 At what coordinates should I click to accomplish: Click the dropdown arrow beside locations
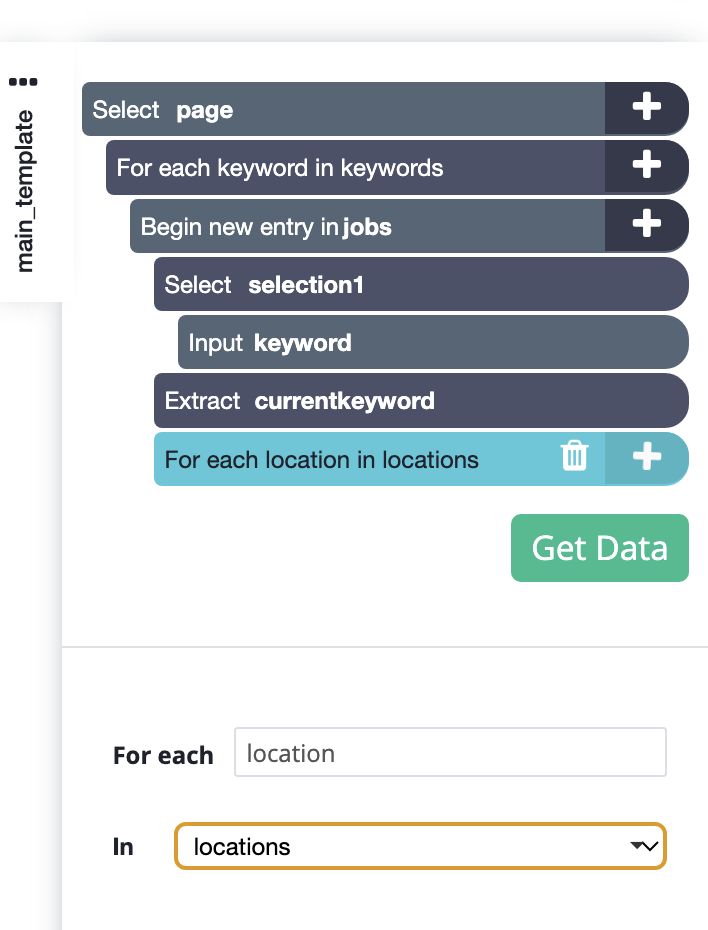click(644, 846)
